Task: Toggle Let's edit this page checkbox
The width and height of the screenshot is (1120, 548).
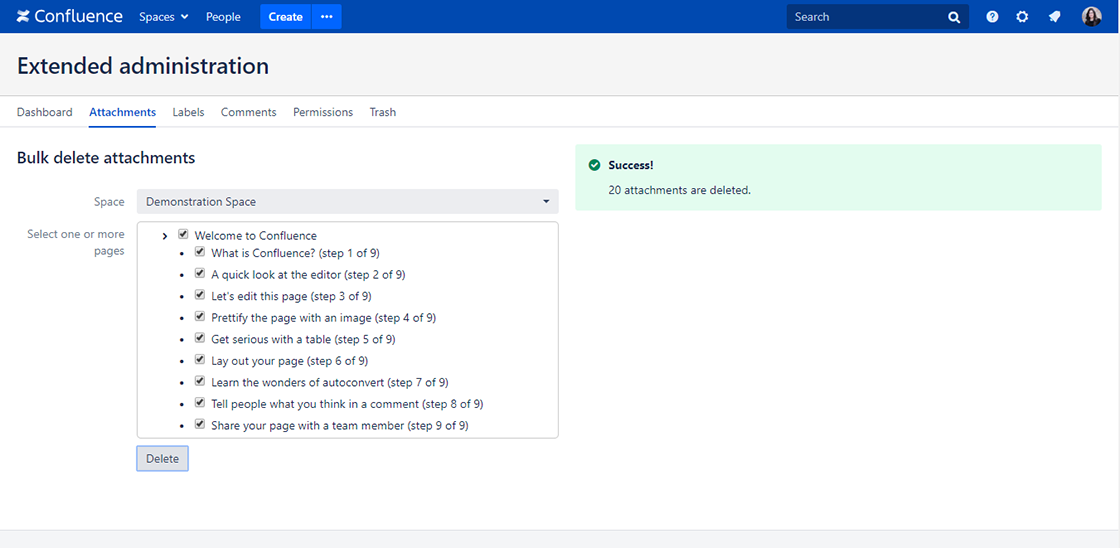Action: coord(200,294)
